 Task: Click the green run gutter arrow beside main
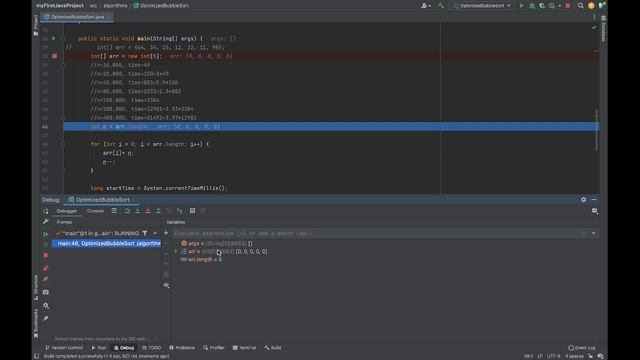53,38
